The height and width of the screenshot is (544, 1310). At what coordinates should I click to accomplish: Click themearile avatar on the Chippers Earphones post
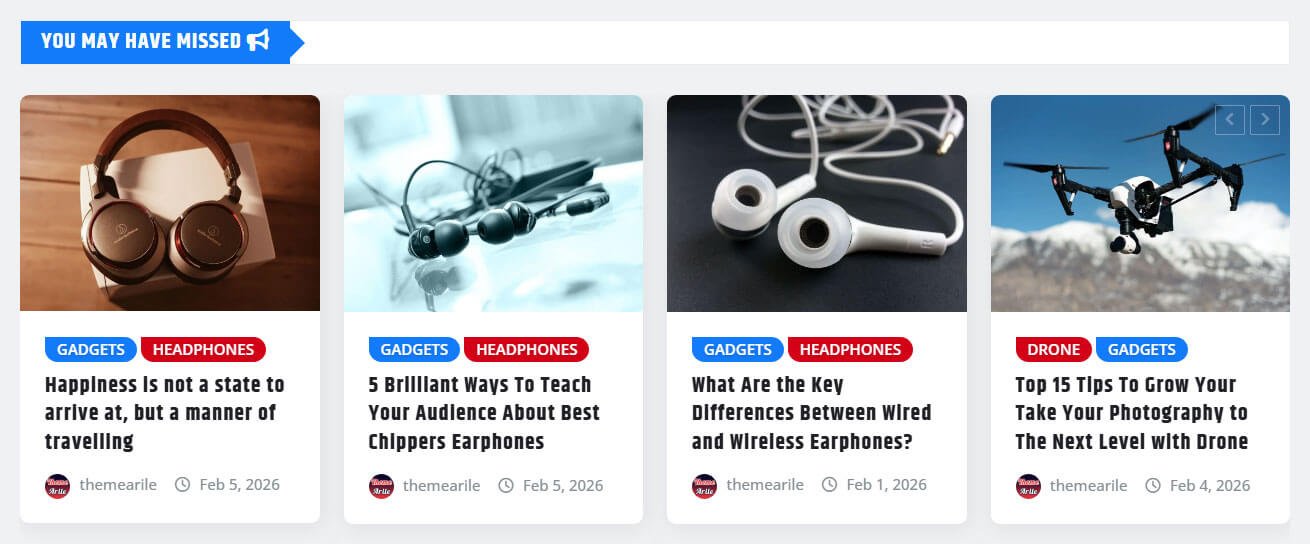(381, 486)
